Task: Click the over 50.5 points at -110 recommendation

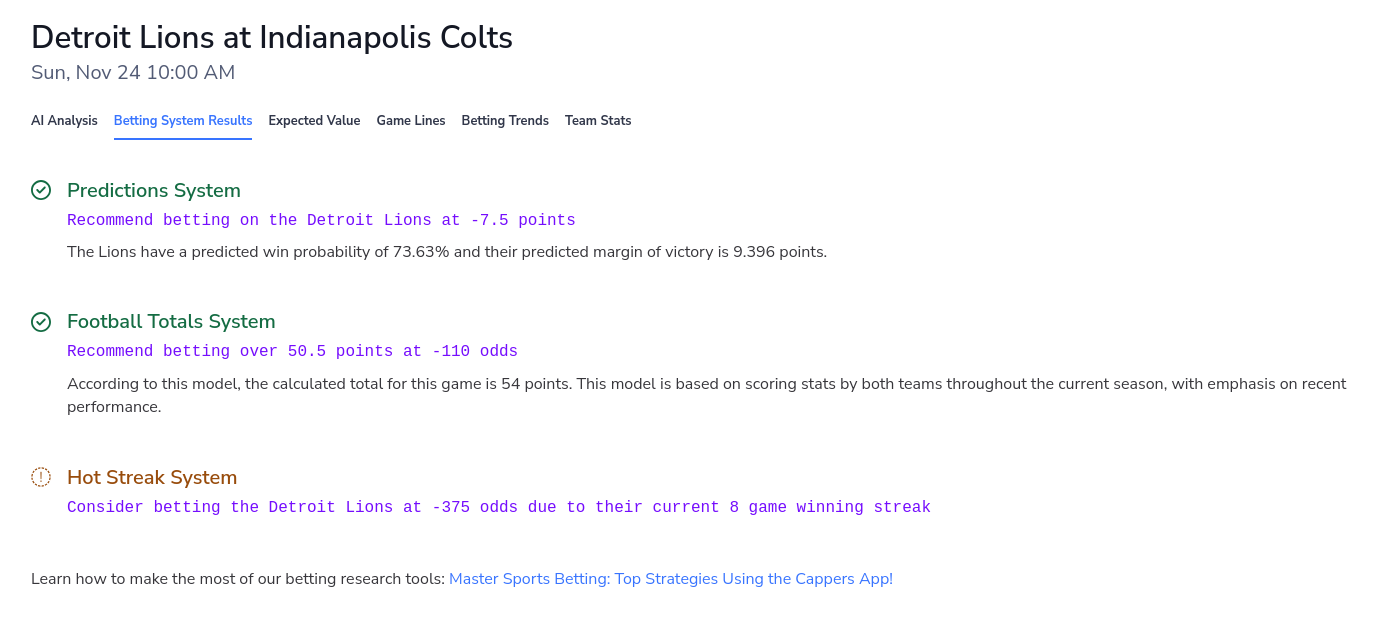Action: [292, 351]
